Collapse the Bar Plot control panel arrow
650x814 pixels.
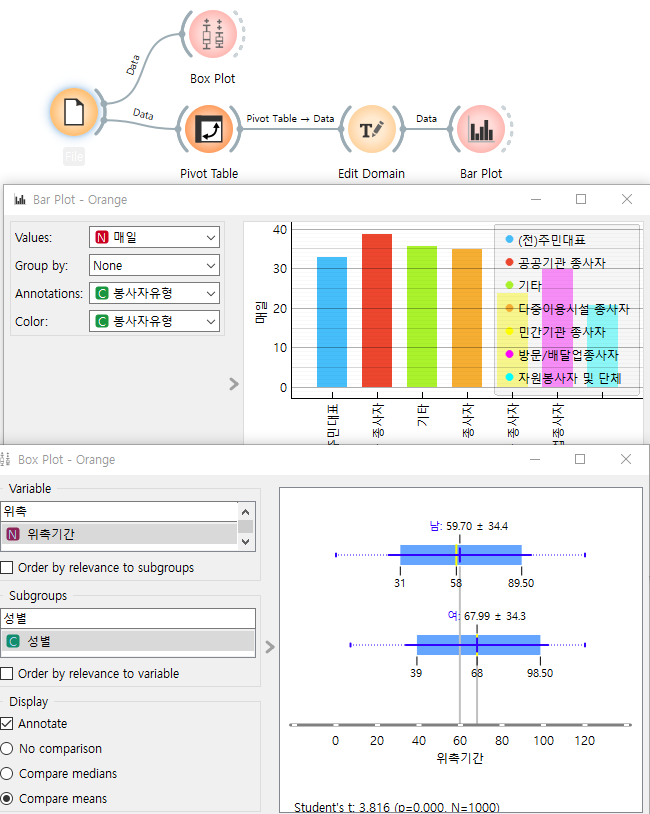click(x=234, y=383)
